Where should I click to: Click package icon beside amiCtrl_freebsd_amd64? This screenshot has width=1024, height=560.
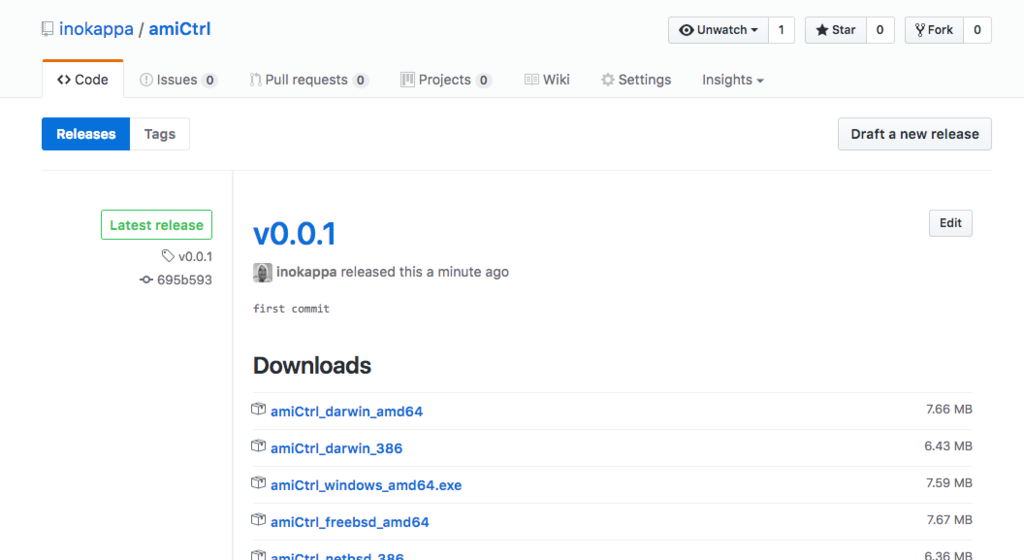click(x=259, y=520)
